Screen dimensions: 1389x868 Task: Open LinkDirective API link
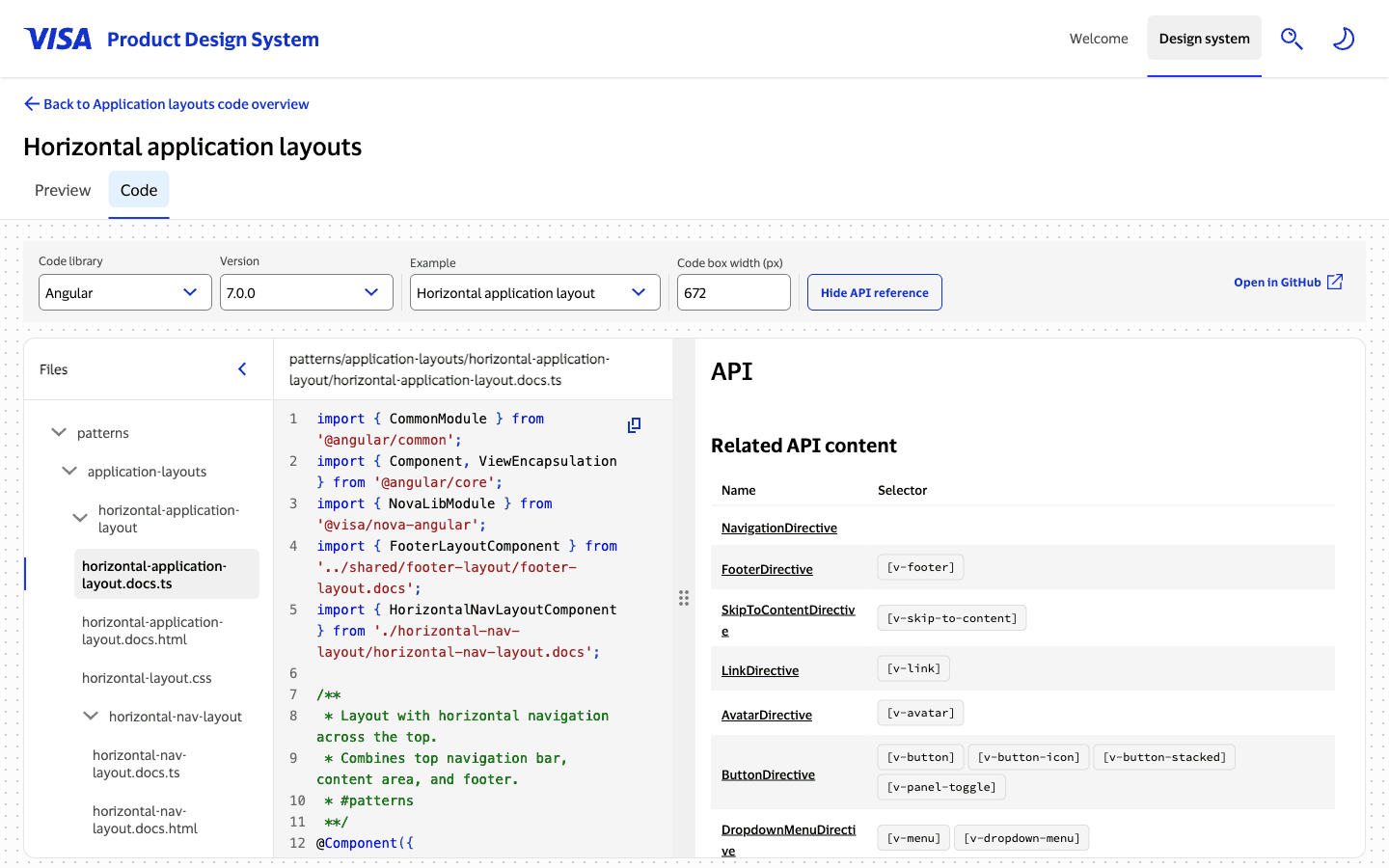pos(760,670)
